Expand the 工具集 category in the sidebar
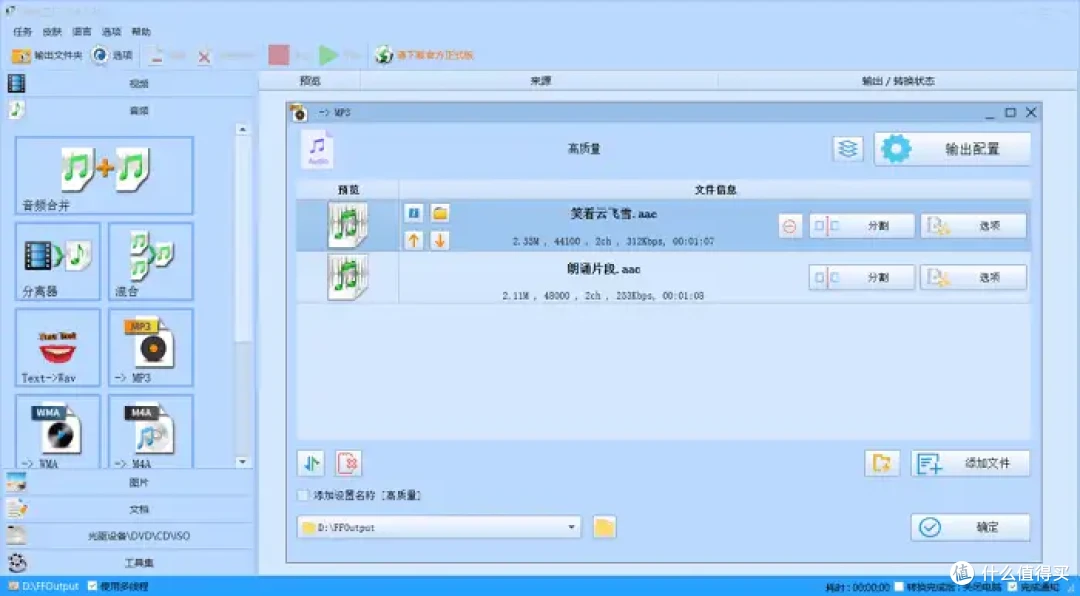Image resolution: width=1080 pixels, height=596 pixels. click(x=128, y=563)
